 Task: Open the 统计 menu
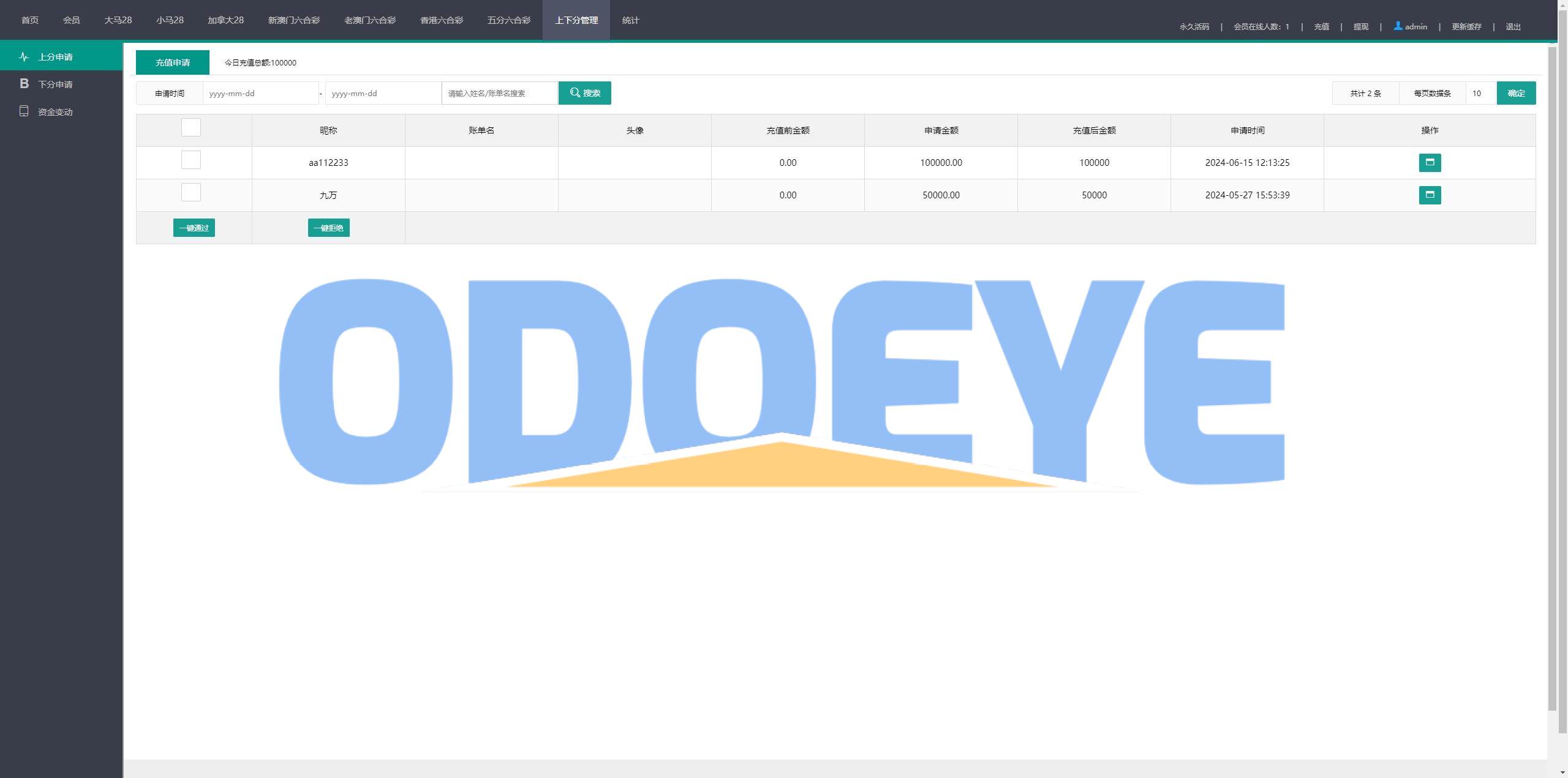[631, 20]
